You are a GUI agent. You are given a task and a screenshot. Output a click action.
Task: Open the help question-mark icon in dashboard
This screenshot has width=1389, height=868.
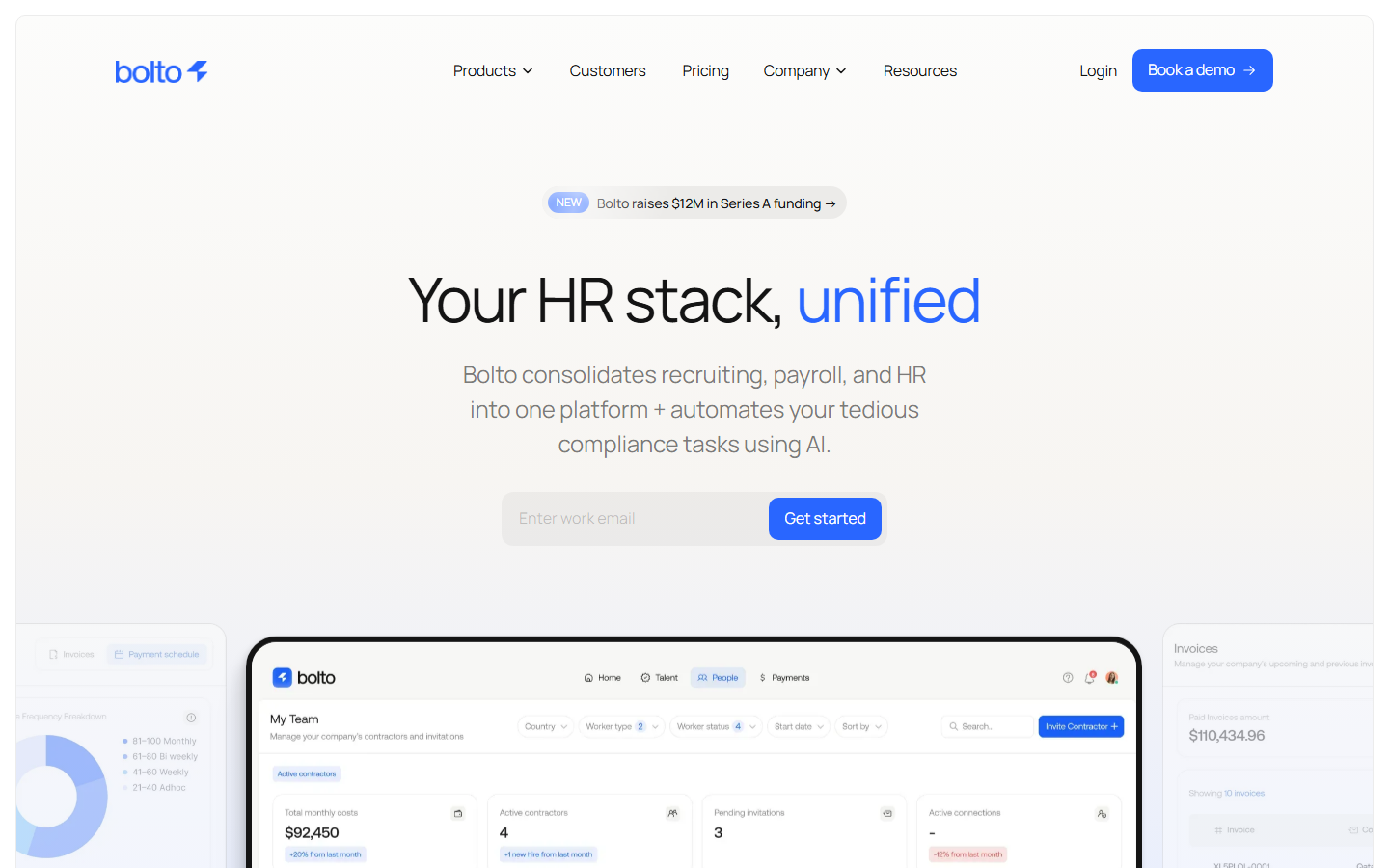[x=1068, y=678]
